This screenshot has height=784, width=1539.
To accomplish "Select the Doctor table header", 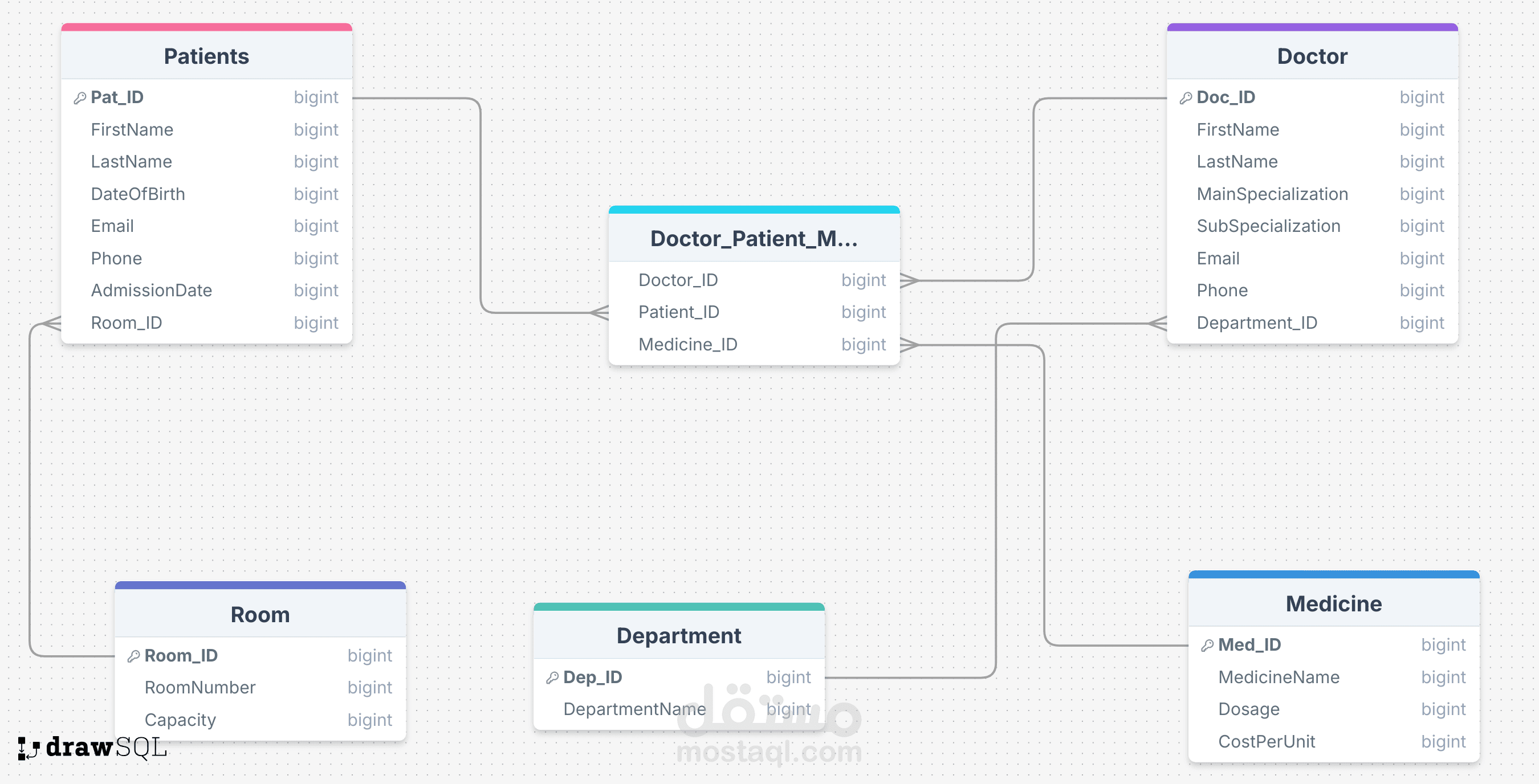I will click(1312, 56).
